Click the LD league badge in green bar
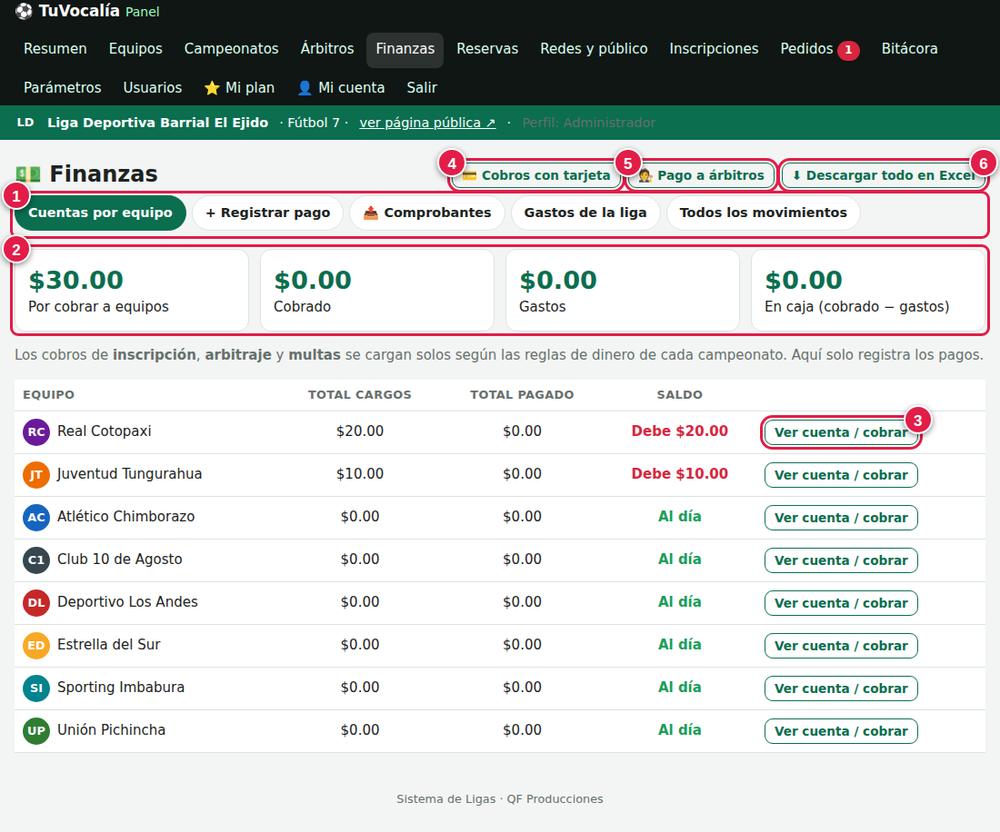1000x832 pixels. coord(26,122)
